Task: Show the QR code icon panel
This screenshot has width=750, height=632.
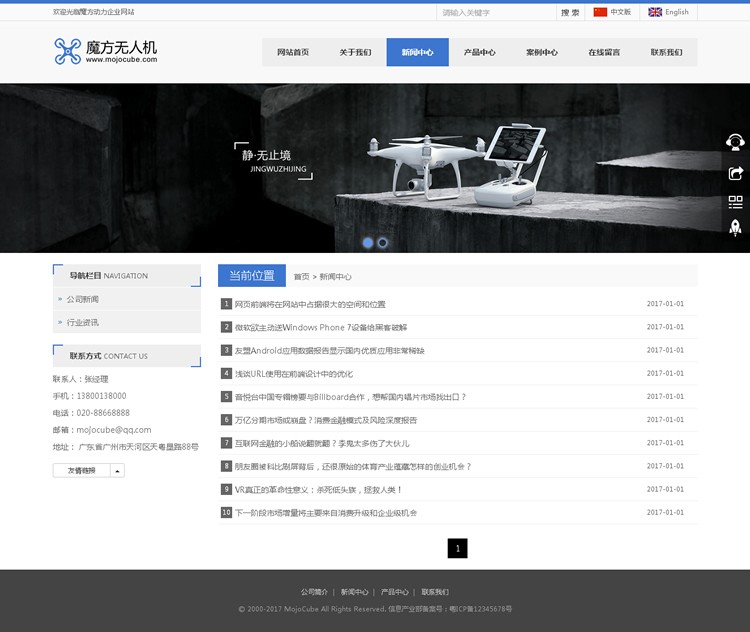Action: (x=735, y=202)
